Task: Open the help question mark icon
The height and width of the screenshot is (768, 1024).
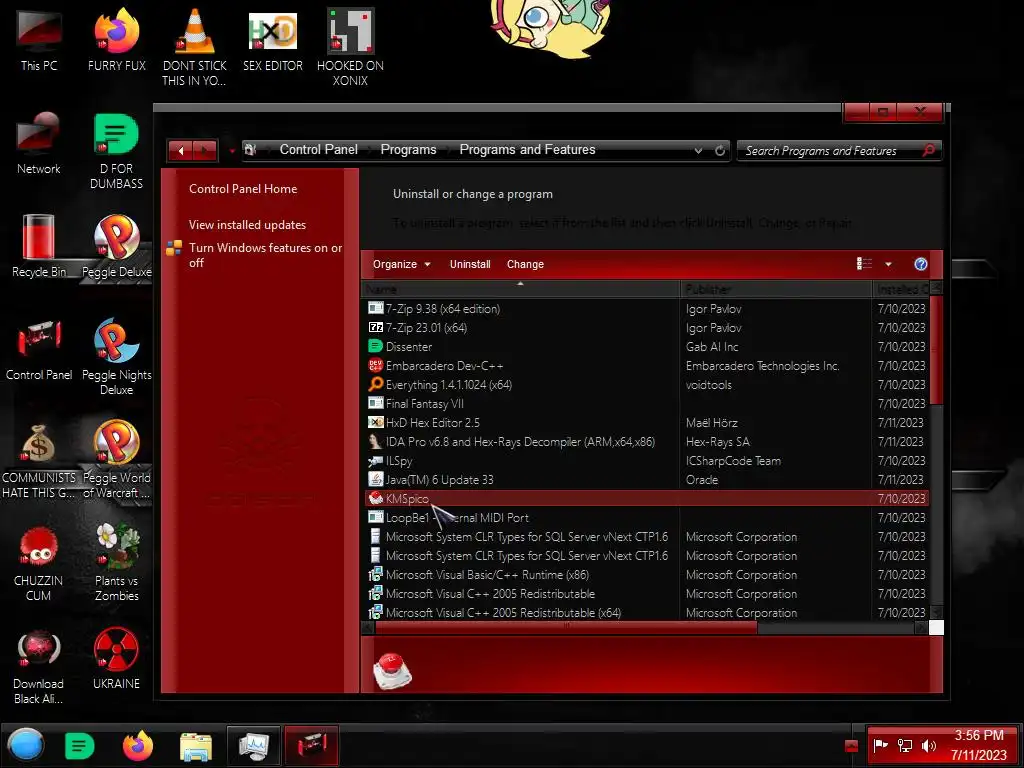Action: 921,264
